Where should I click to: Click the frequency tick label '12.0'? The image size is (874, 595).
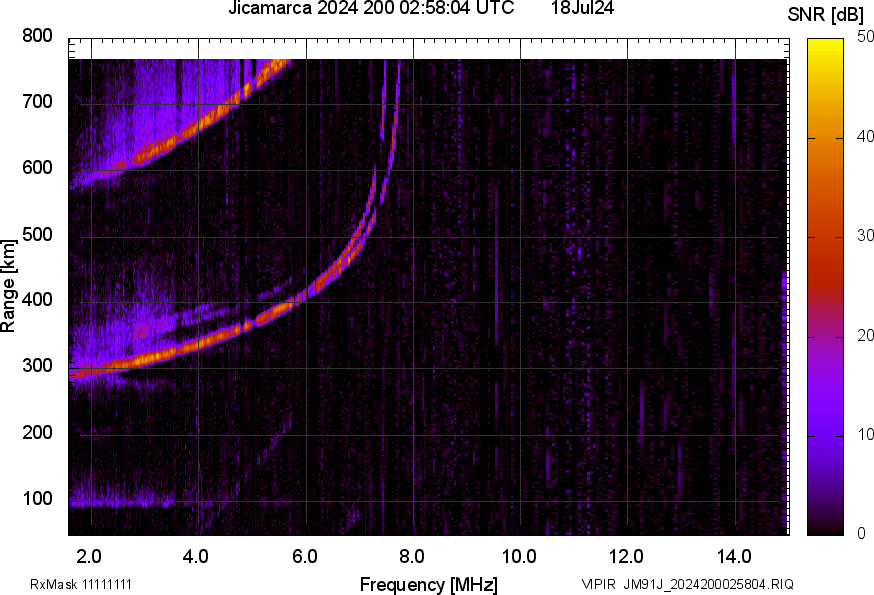(627, 557)
